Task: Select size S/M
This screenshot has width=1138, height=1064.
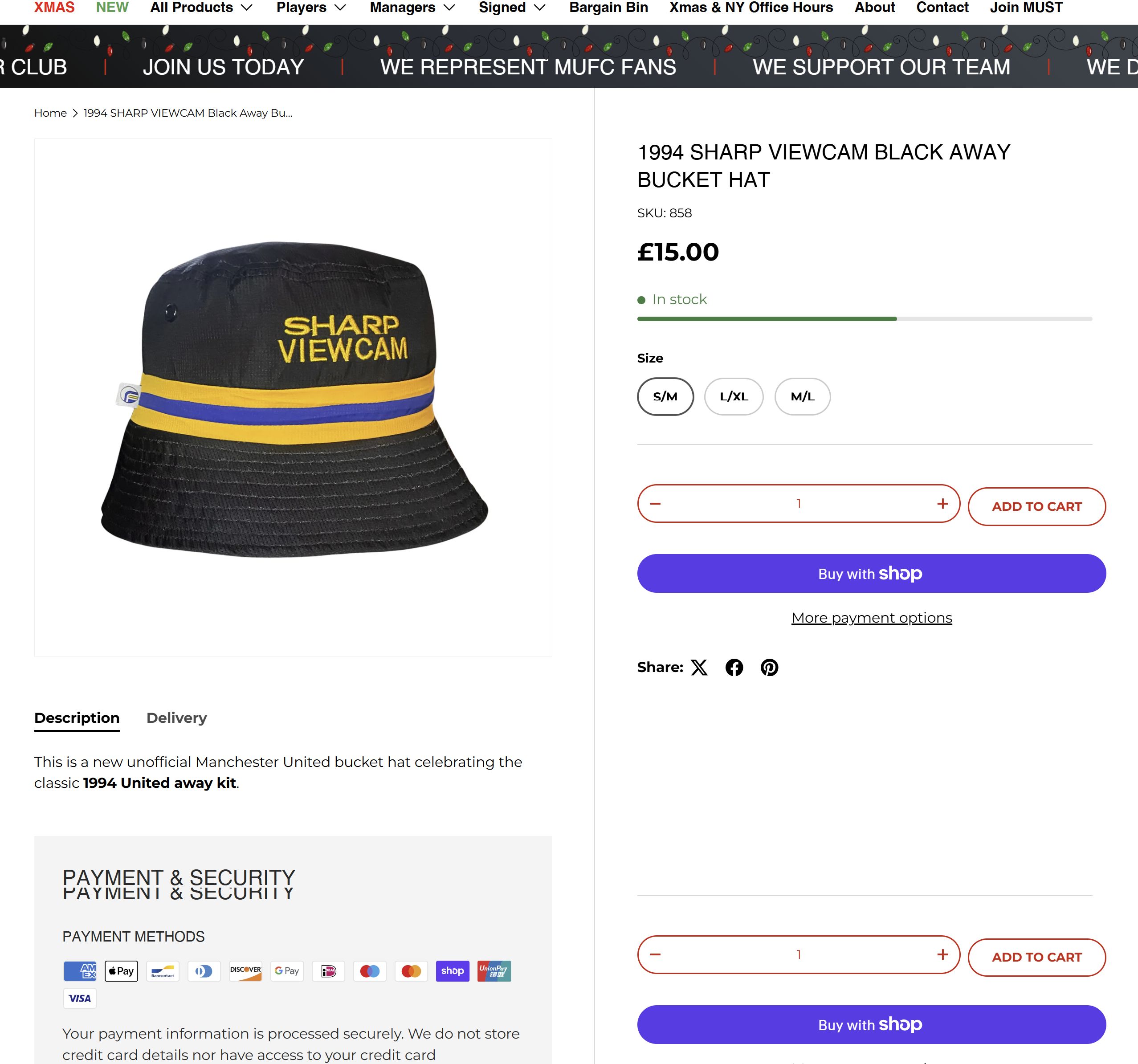Action: click(x=665, y=397)
